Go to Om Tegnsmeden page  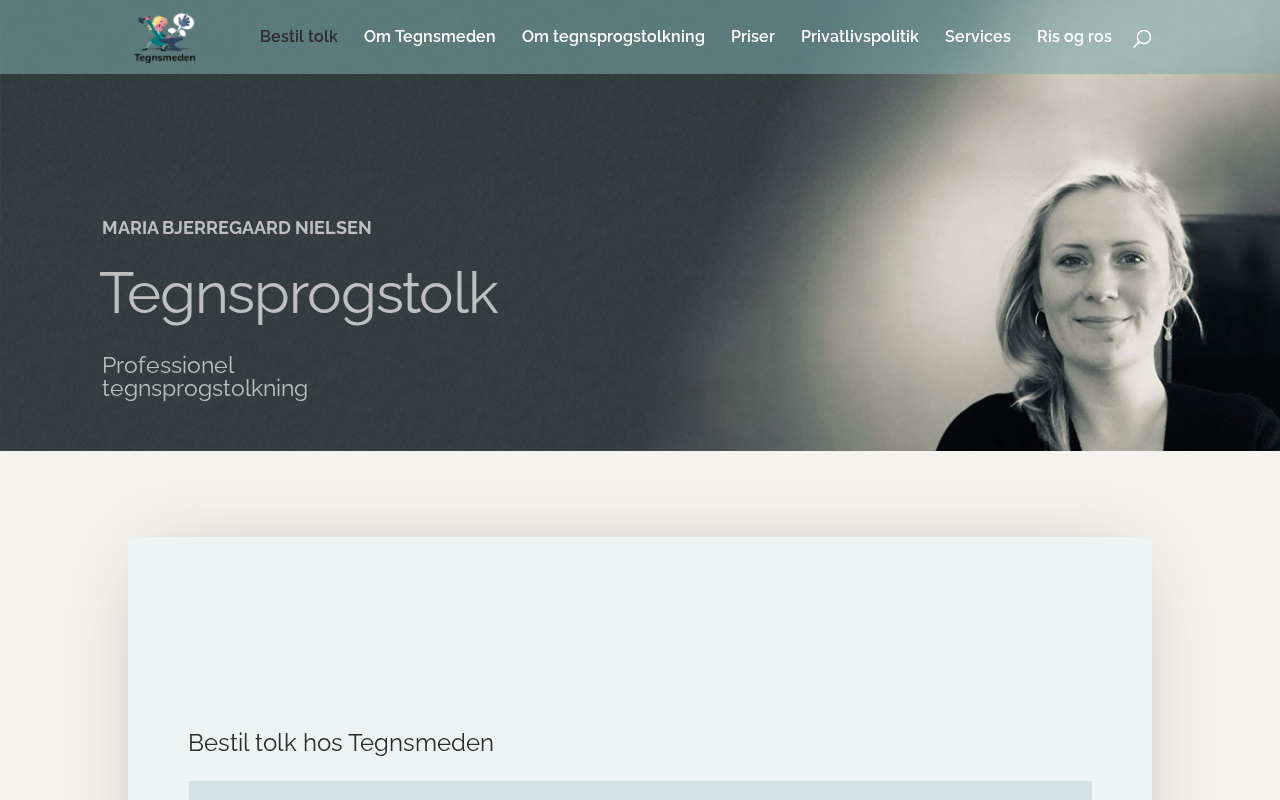click(x=430, y=37)
